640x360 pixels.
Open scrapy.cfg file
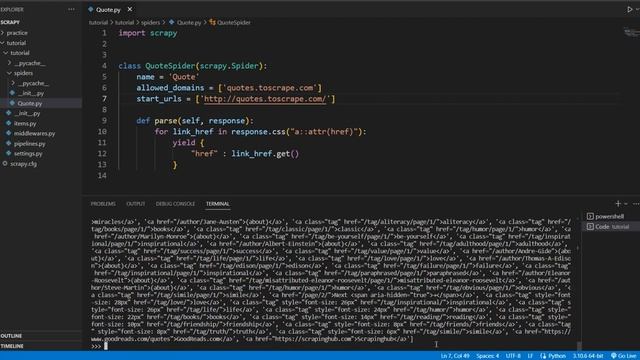23,164
